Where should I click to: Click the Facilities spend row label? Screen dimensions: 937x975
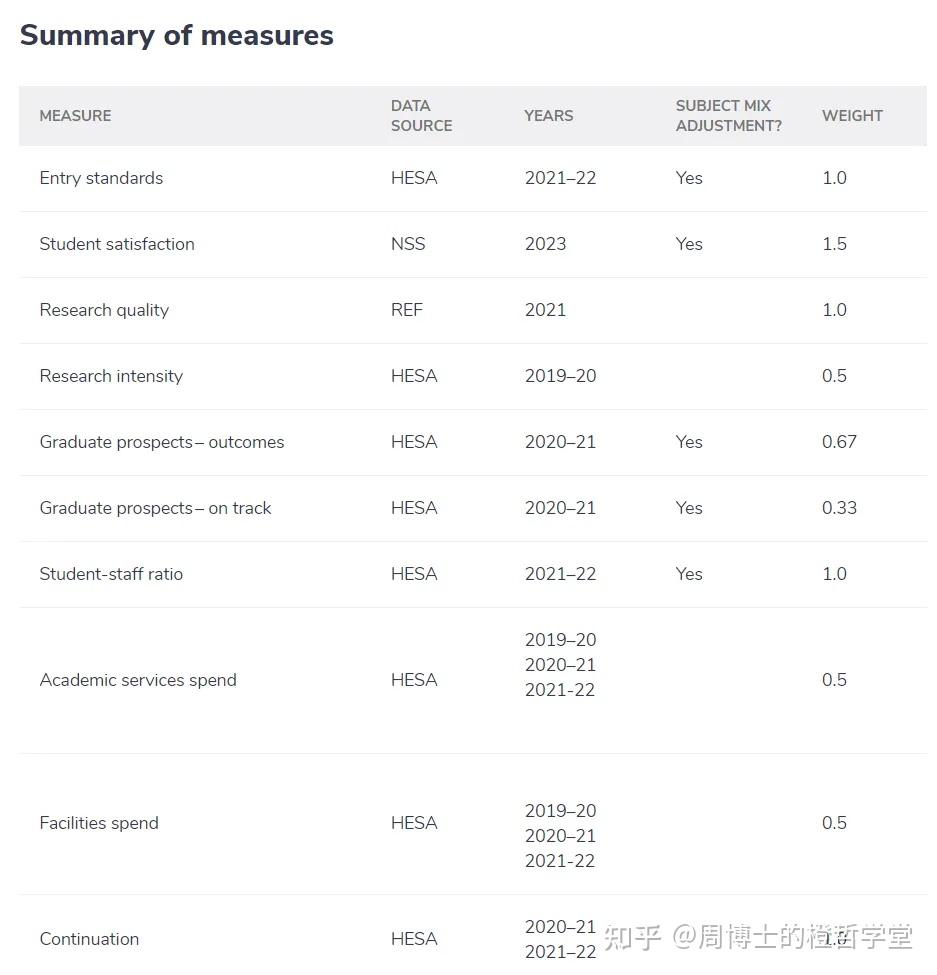pos(99,823)
